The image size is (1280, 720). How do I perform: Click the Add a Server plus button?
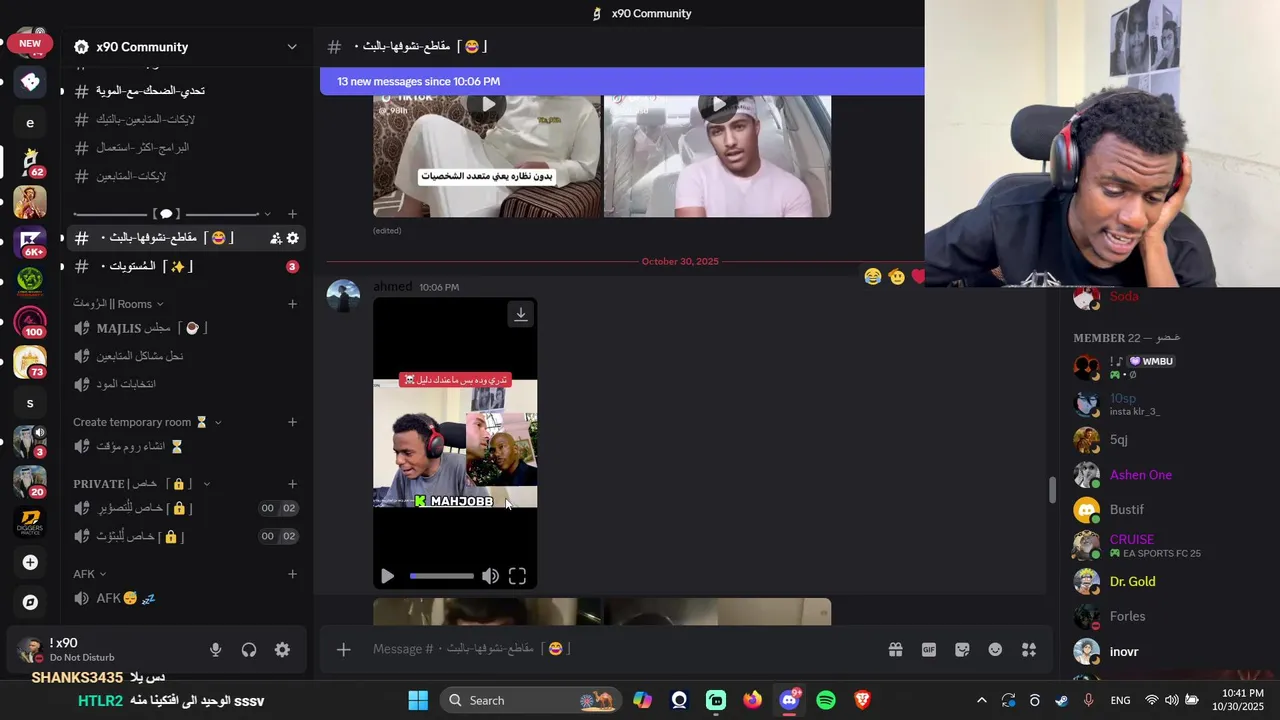30,562
